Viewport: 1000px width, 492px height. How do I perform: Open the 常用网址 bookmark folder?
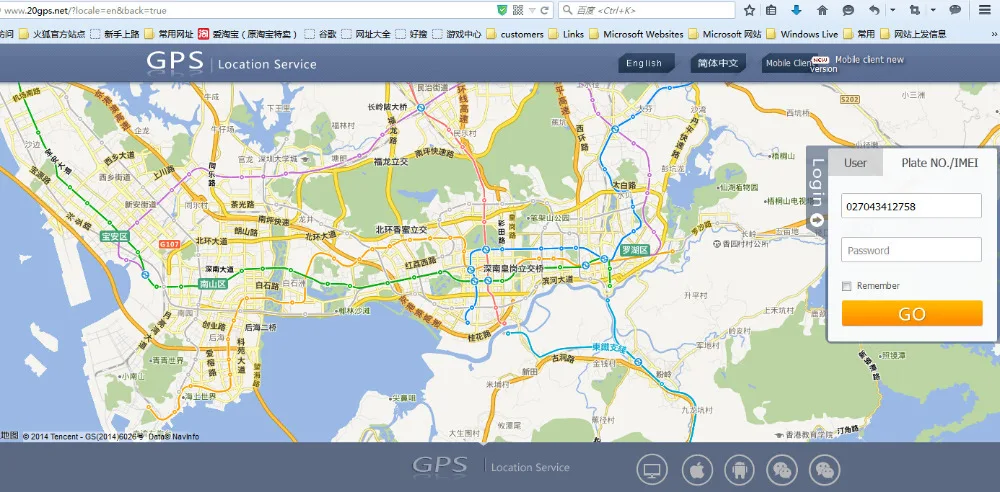[x=168, y=34]
